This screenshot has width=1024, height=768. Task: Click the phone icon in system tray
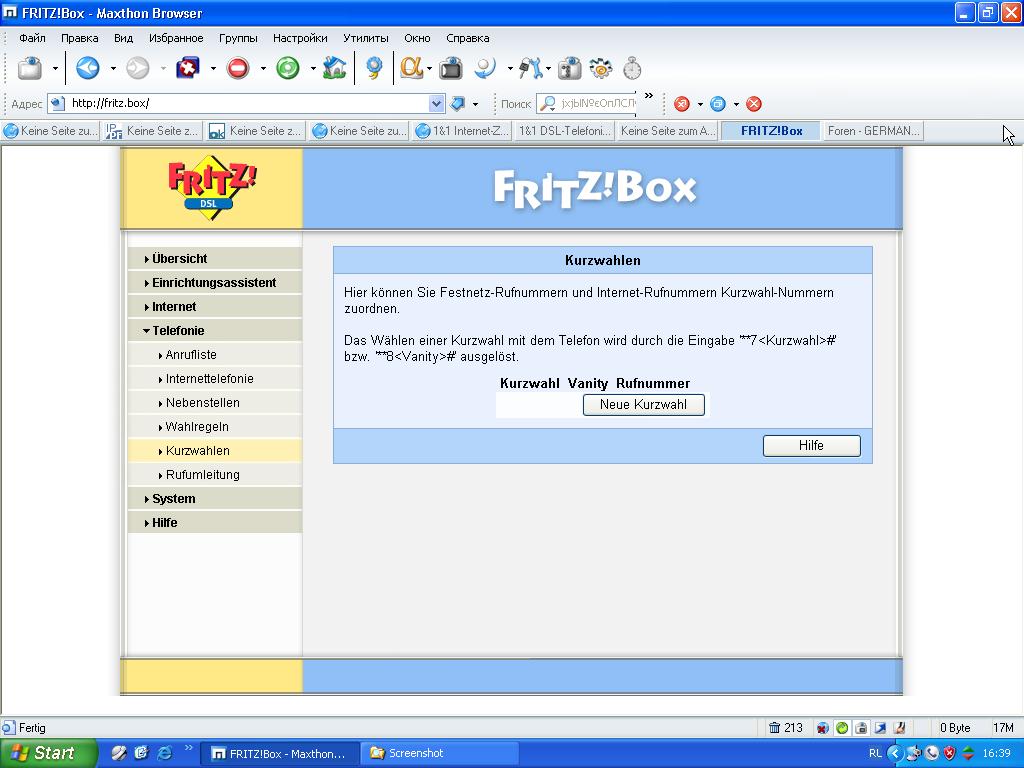tap(932, 753)
